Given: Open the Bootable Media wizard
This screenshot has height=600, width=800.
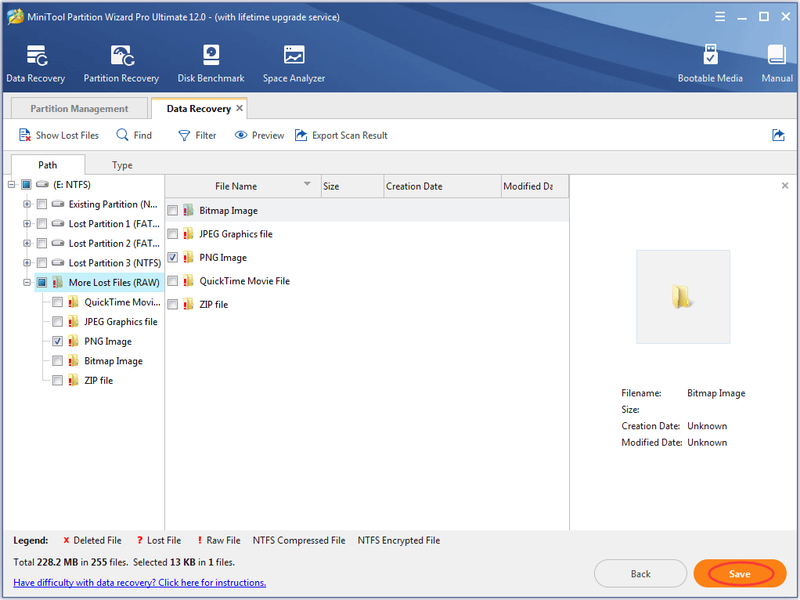Looking at the screenshot, I should 710,64.
